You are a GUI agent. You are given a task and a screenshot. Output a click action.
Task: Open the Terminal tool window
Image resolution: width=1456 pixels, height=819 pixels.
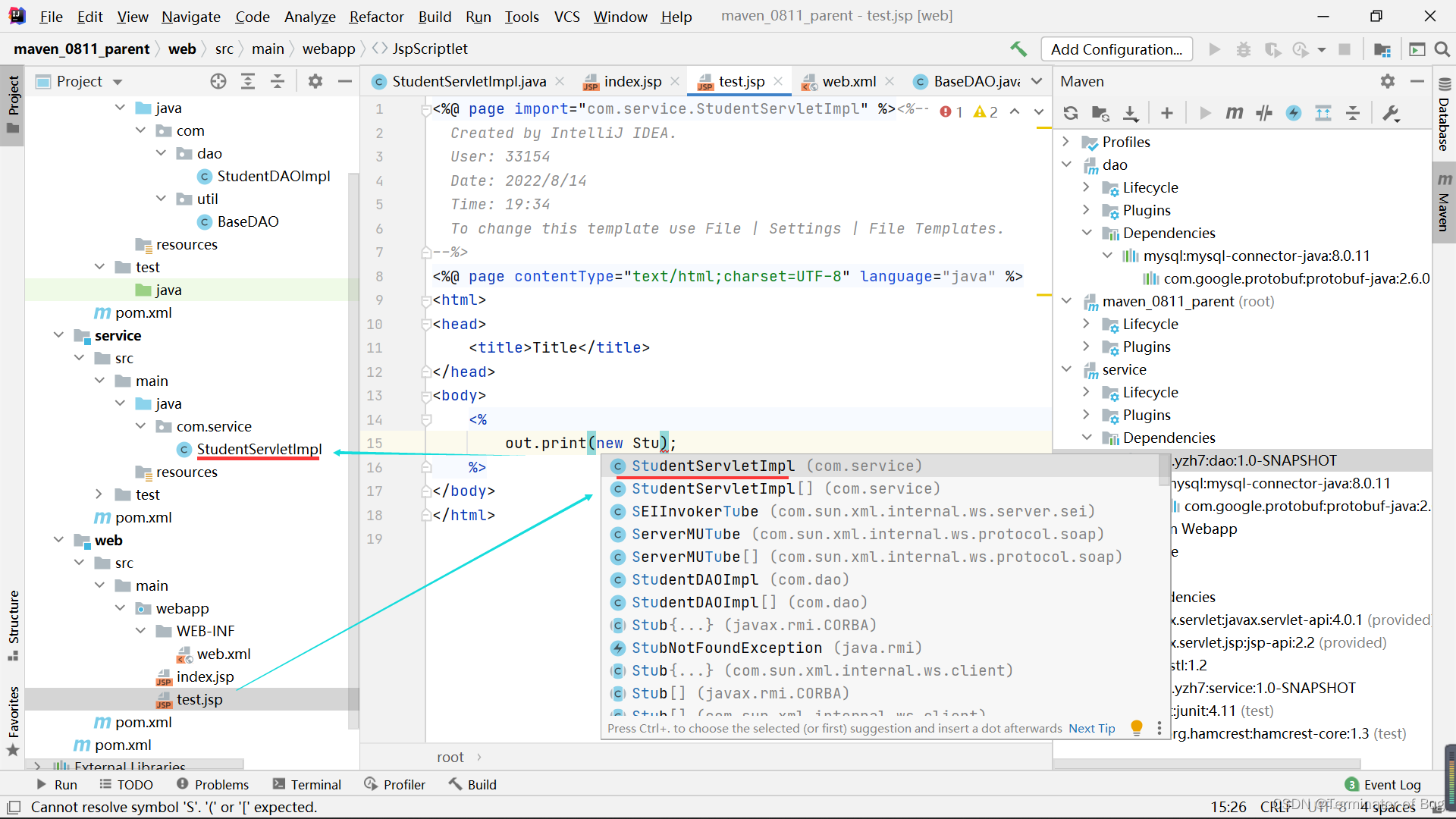[306, 784]
